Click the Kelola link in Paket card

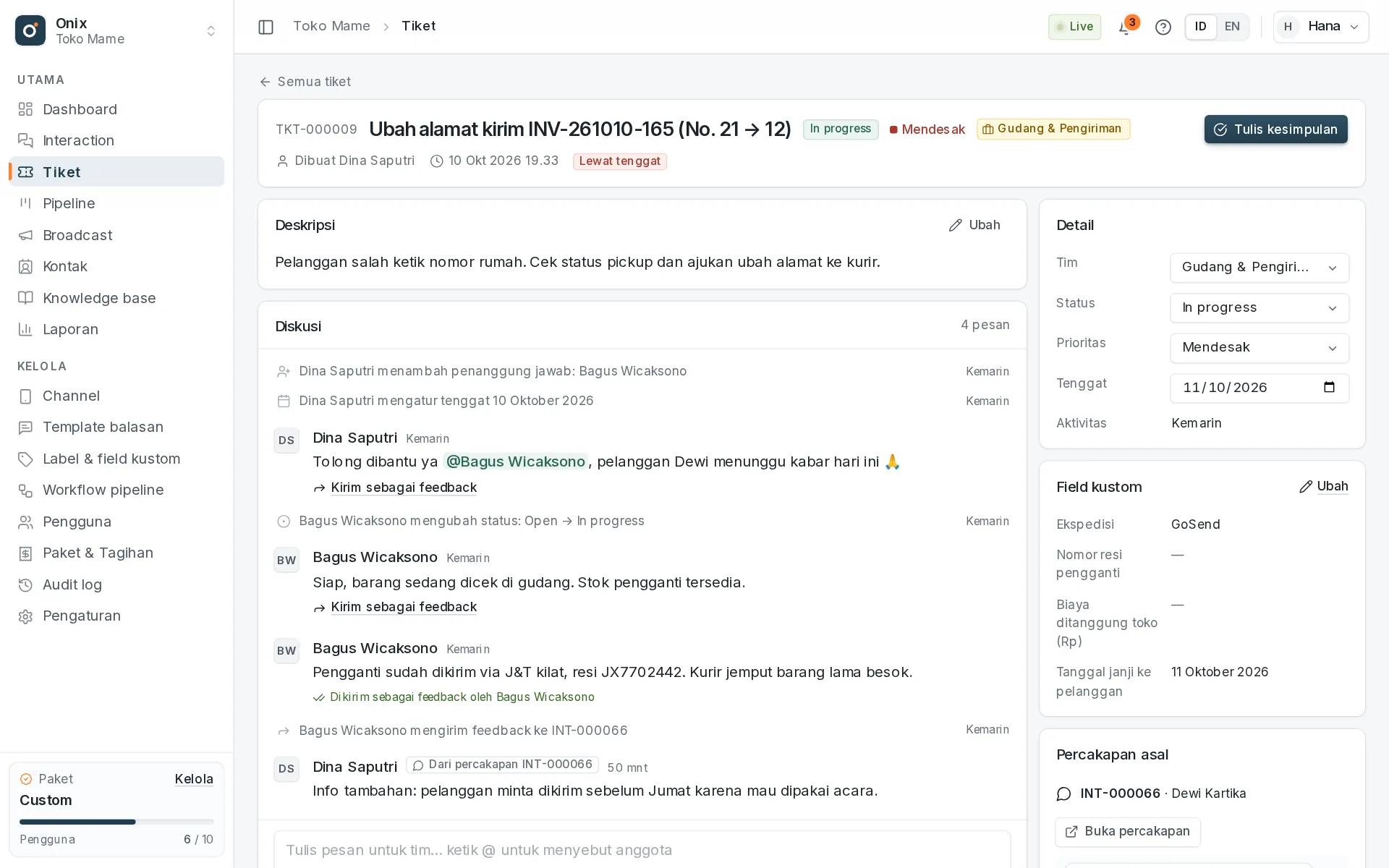(194, 779)
